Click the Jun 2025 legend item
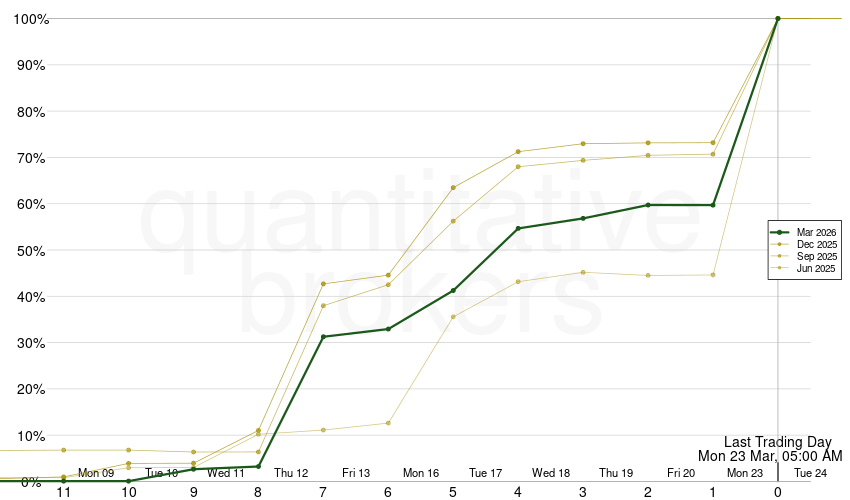850x500 pixels. [816, 268]
